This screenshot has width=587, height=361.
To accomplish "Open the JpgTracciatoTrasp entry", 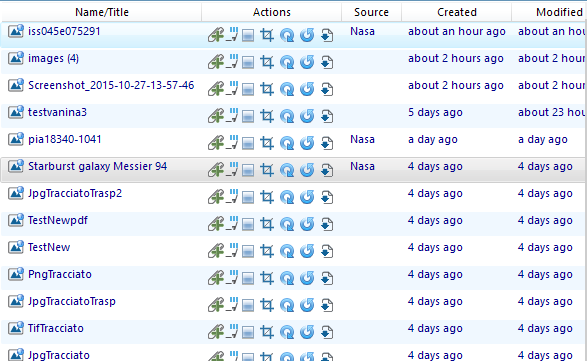I will point(72,301).
